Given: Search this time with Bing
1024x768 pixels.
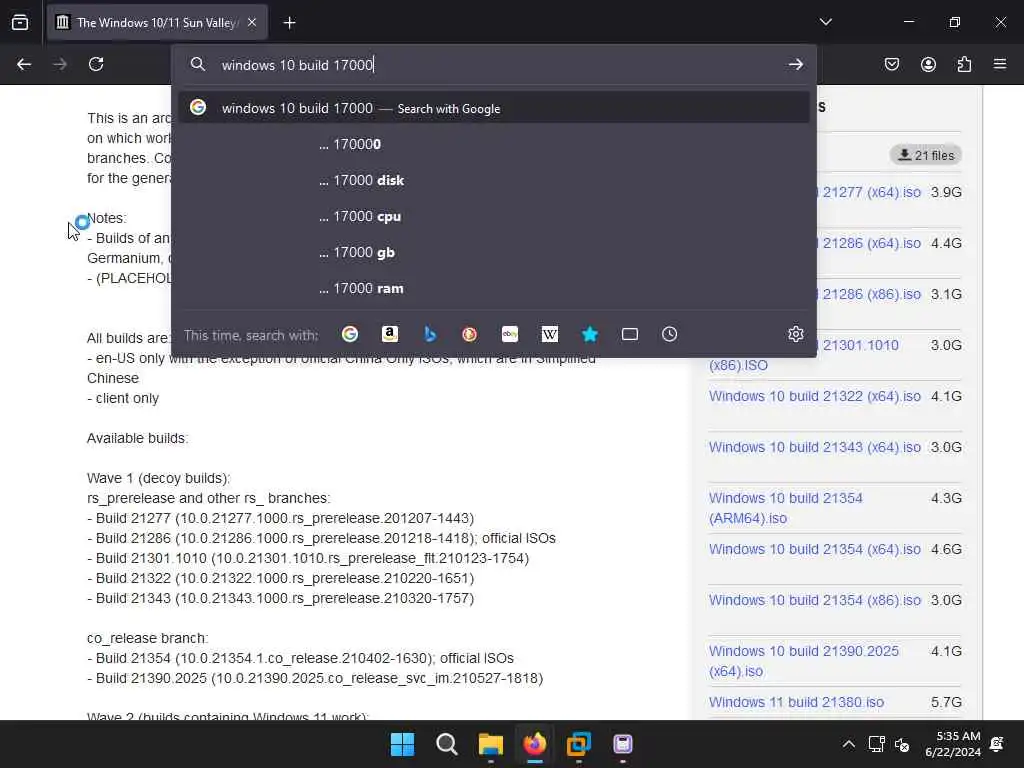Looking at the screenshot, I should tap(430, 334).
